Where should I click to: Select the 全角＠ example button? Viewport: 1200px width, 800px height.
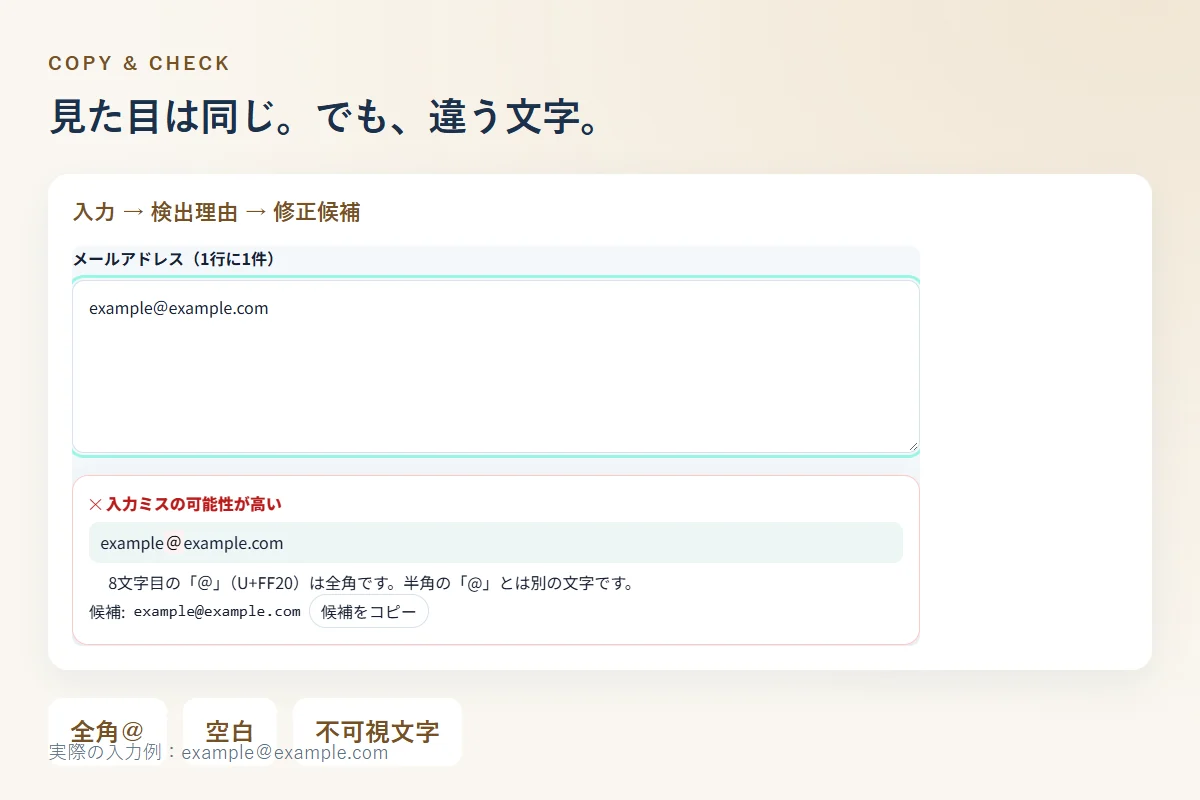(107, 731)
